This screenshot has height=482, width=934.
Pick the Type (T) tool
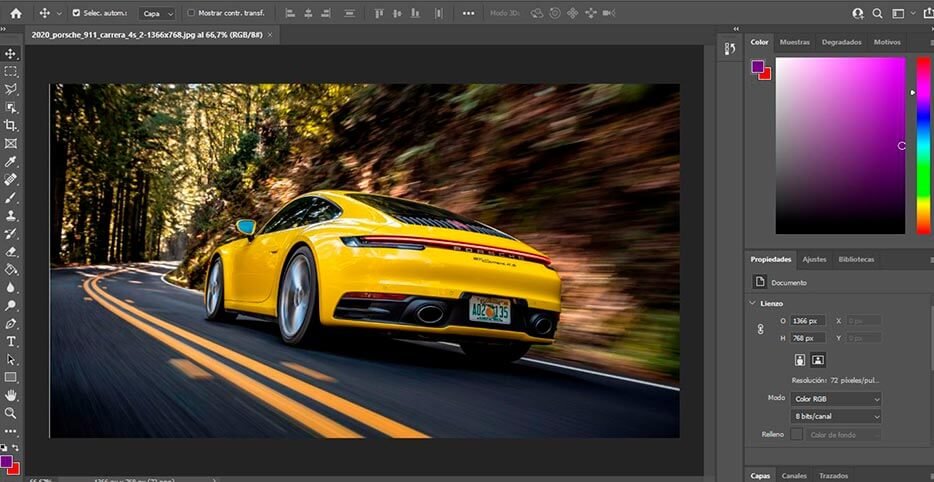[x=11, y=341]
